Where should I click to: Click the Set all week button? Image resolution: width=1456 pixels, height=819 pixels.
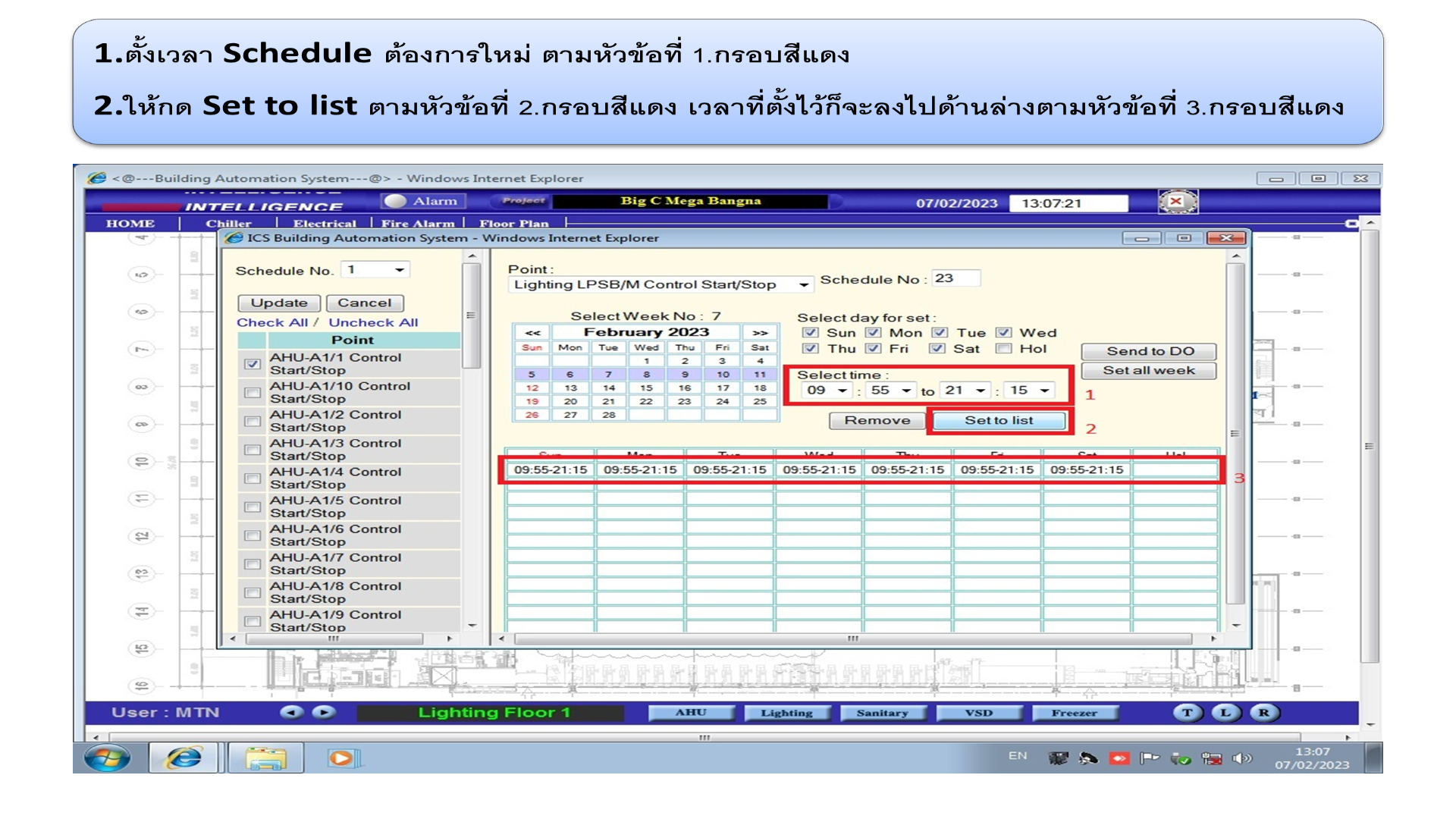1149,371
